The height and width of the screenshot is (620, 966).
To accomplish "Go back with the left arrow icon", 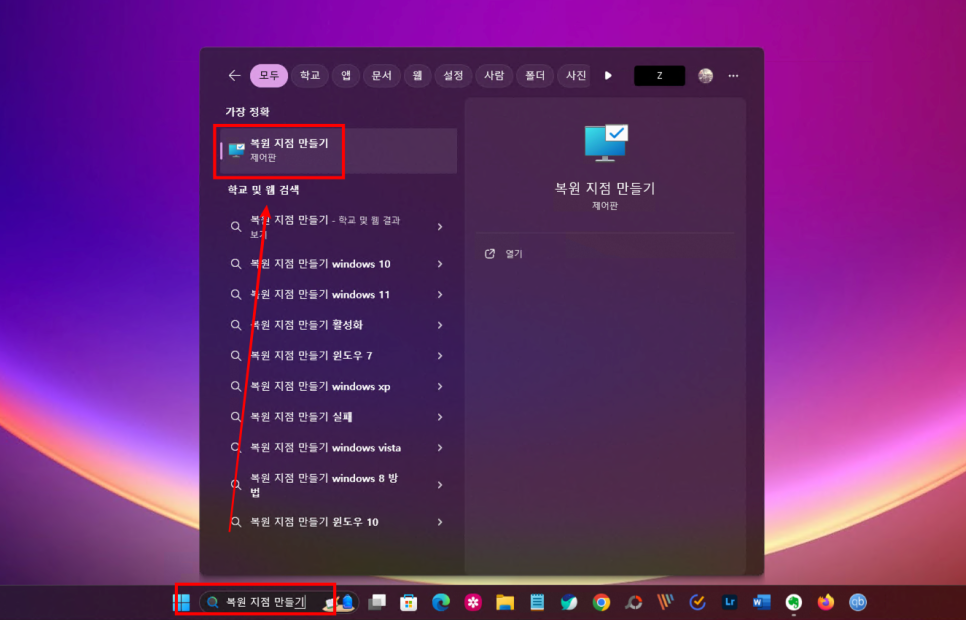I will [x=234, y=76].
